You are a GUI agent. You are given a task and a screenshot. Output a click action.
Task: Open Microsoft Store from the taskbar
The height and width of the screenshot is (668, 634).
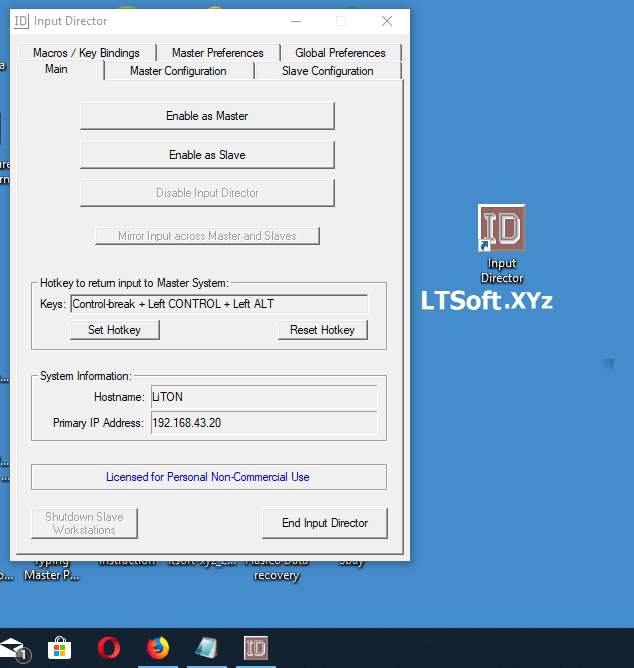tap(59, 648)
